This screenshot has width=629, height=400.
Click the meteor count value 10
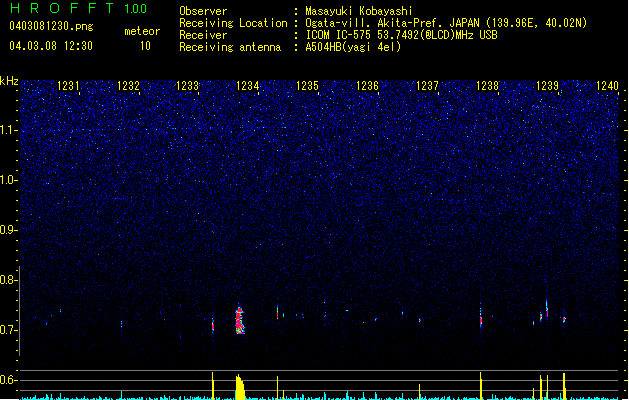pyautogui.click(x=145, y=46)
